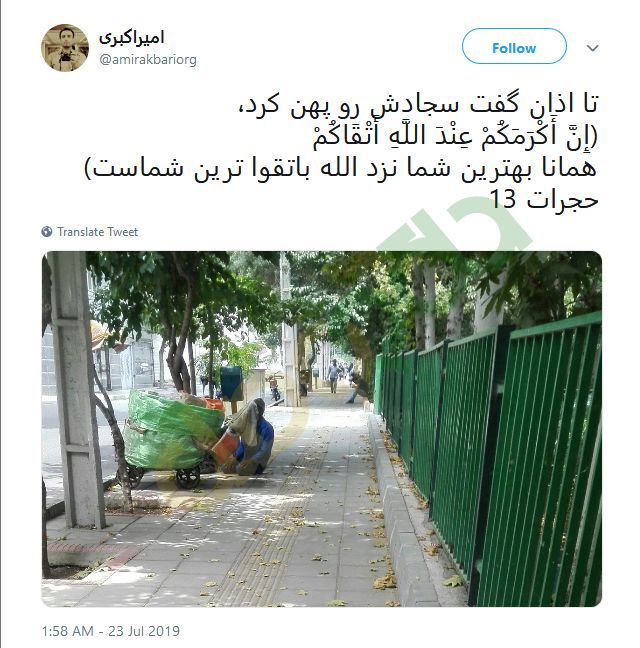This screenshot has height=648, width=640.
Task: Click the Persian translation line of the verse
Action: click(x=341, y=169)
